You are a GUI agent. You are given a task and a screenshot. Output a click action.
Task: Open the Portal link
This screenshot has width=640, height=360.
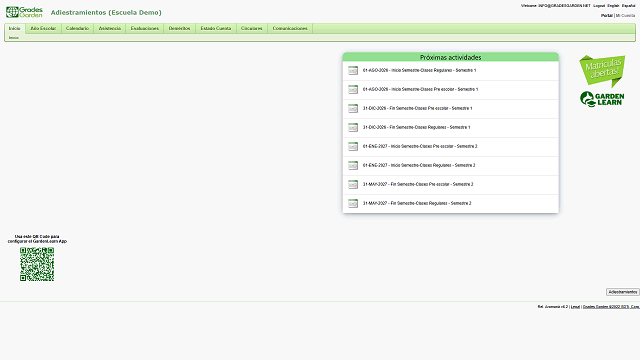607,16
